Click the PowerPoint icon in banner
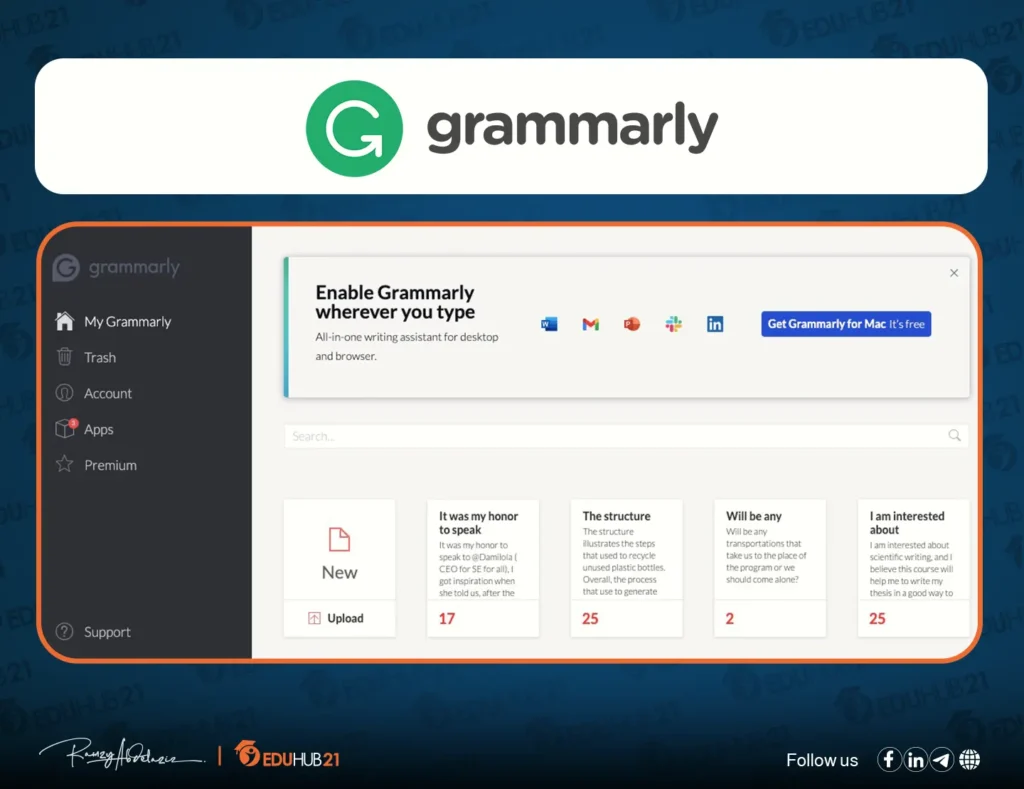The height and width of the screenshot is (789, 1024). pyautogui.click(x=631, y=324)
